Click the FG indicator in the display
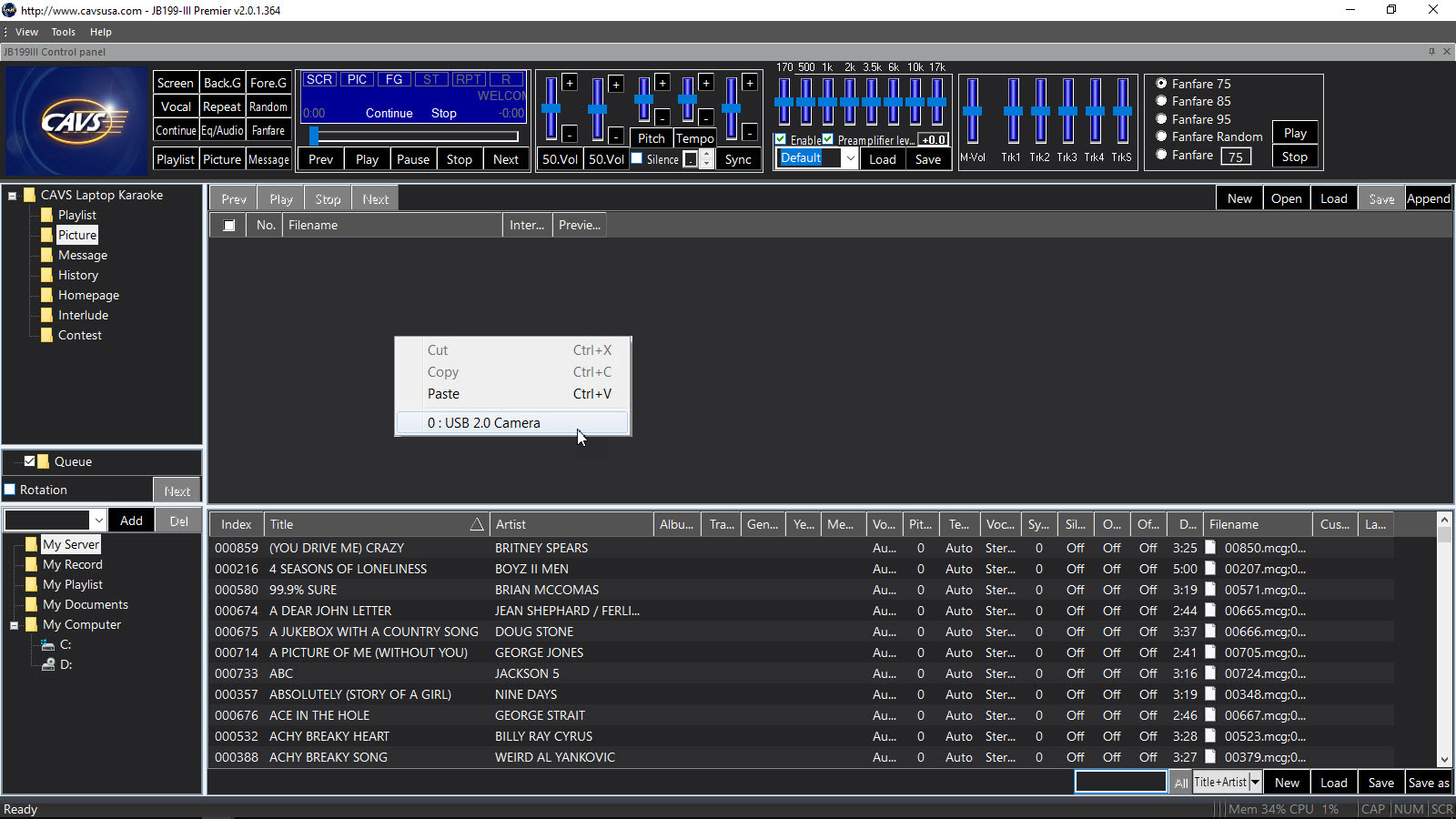Viewport: 1456px width, 819px height. [394, 79]
